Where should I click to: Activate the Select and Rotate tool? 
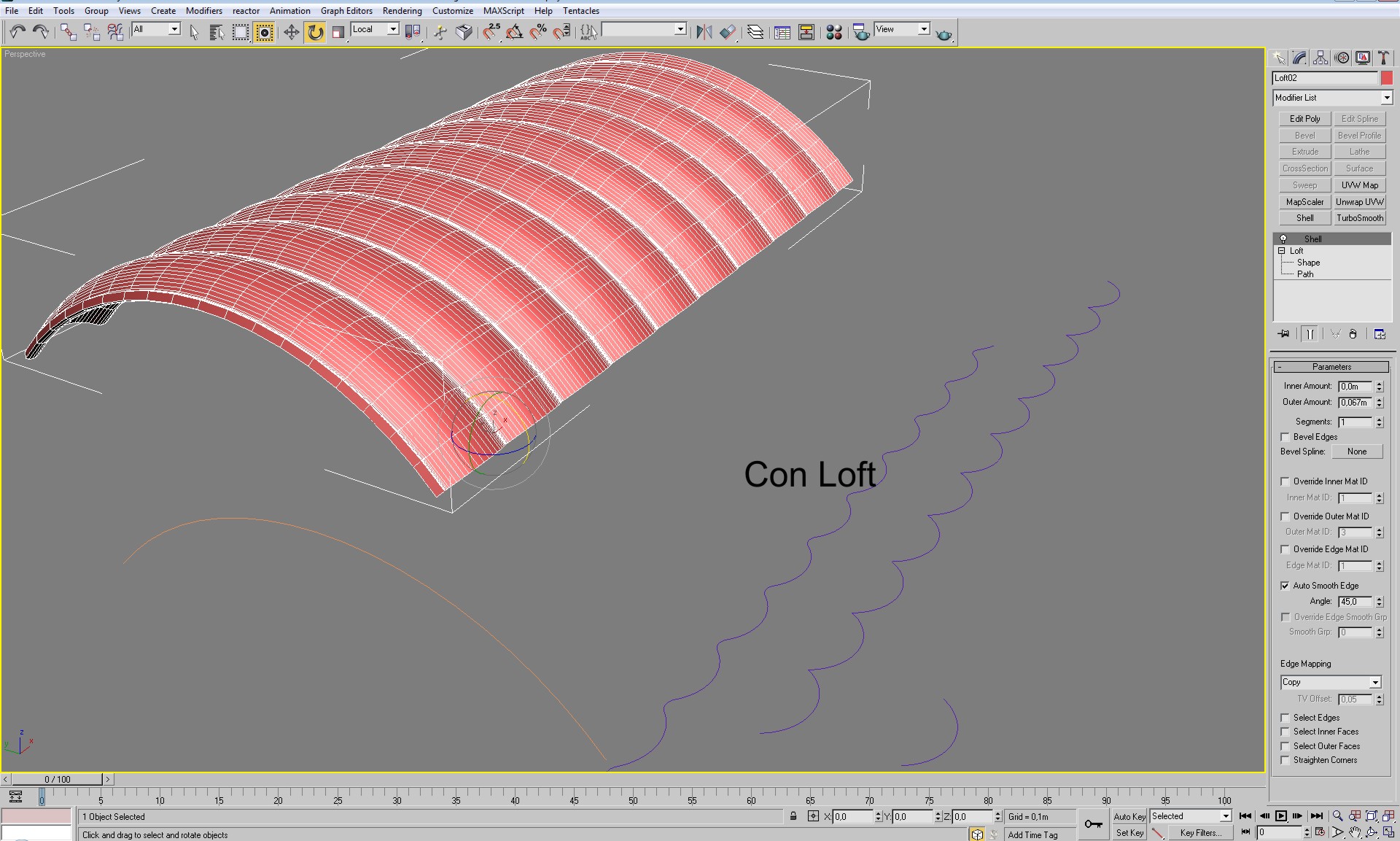pyautogui.click(x=315, y=32)
